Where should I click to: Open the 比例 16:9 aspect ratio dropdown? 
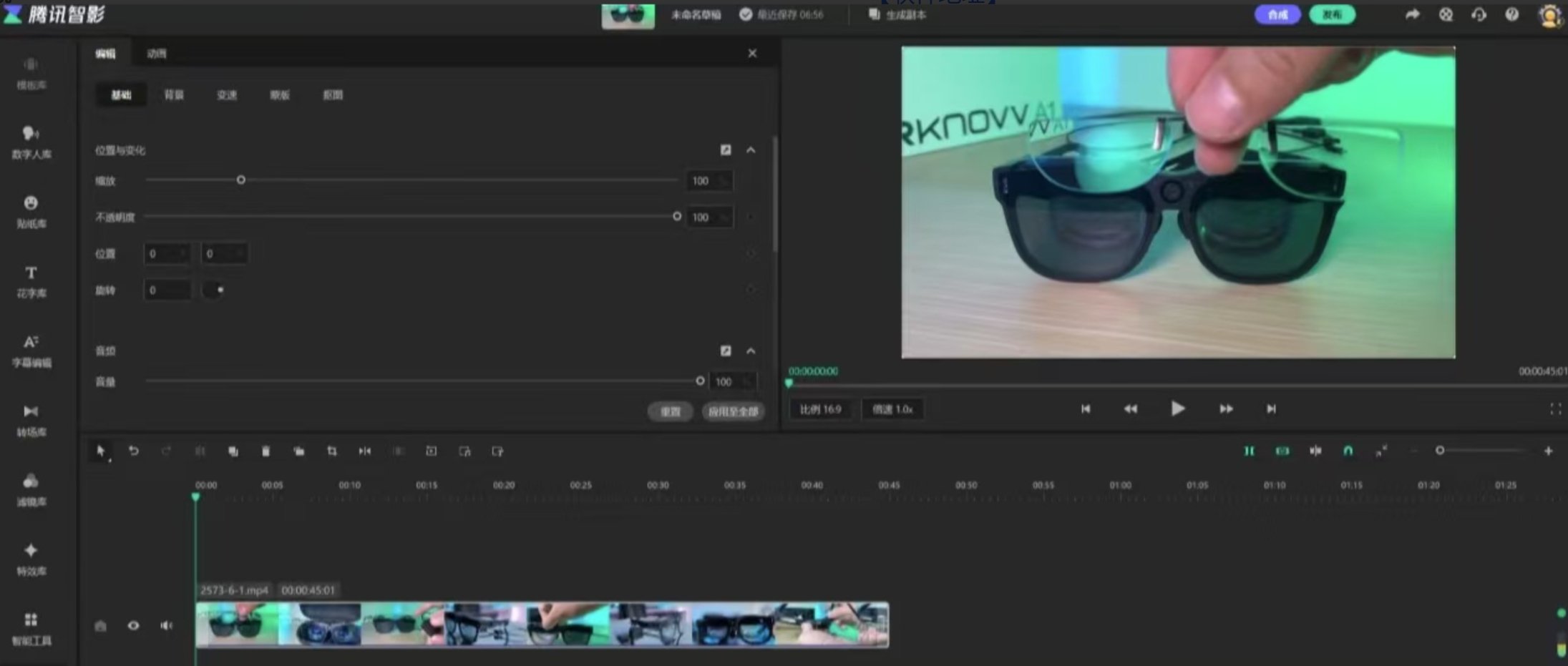820,408
